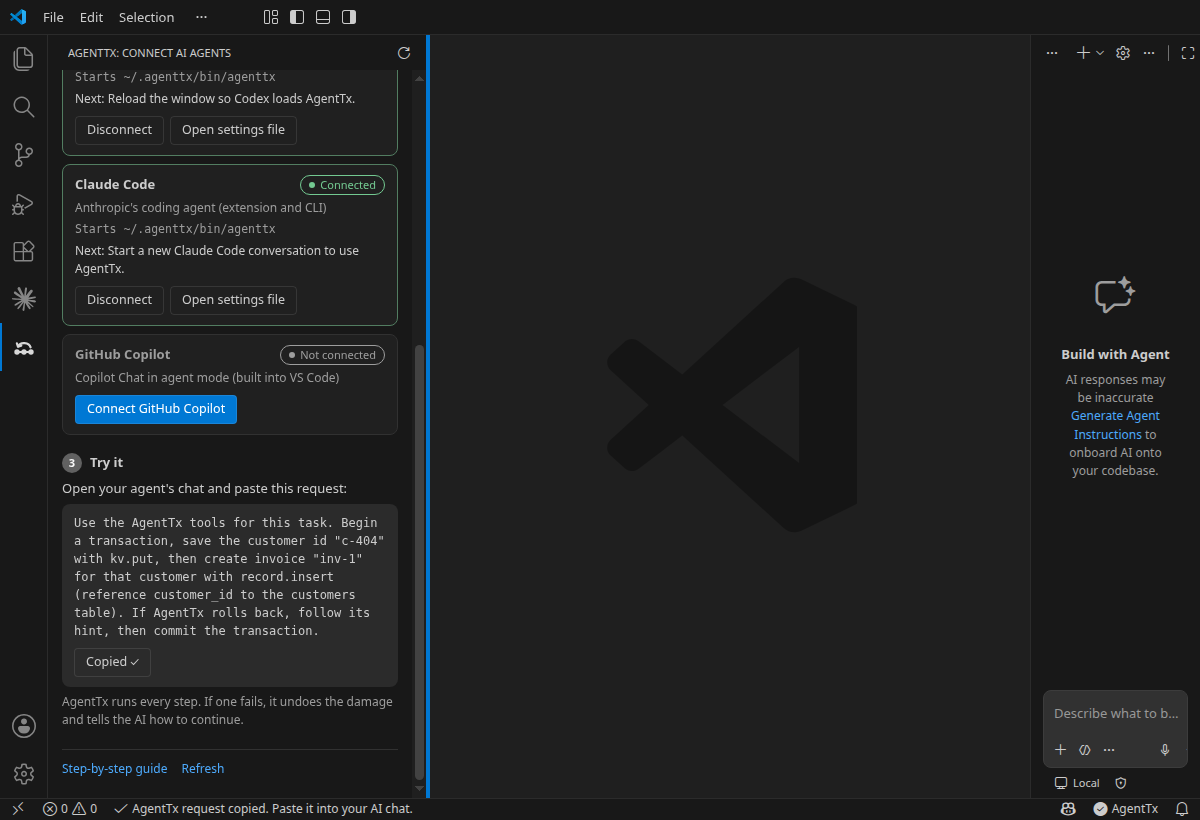The height and width of the screenshot is (820, 1200).
Task: Click the new chat plus icon
Action: (1083, 53)
